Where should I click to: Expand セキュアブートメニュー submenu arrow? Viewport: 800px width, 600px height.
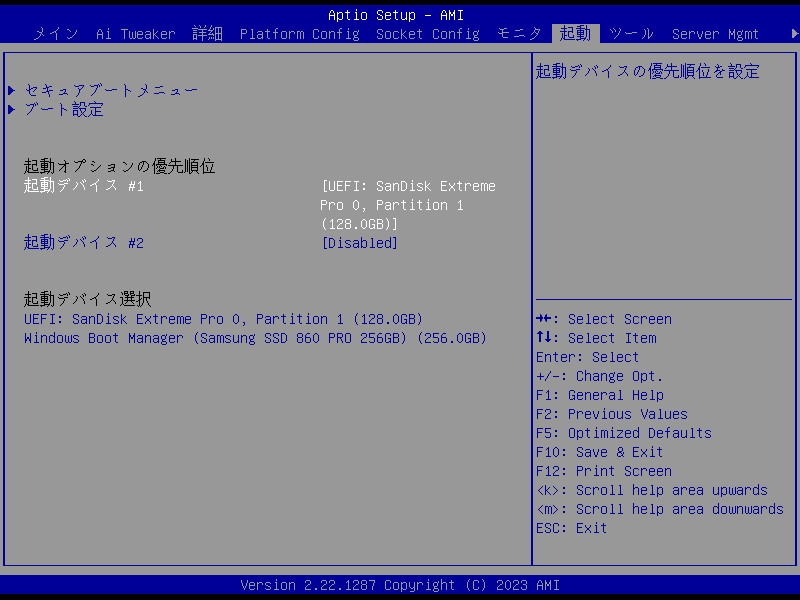pos(12,90)
